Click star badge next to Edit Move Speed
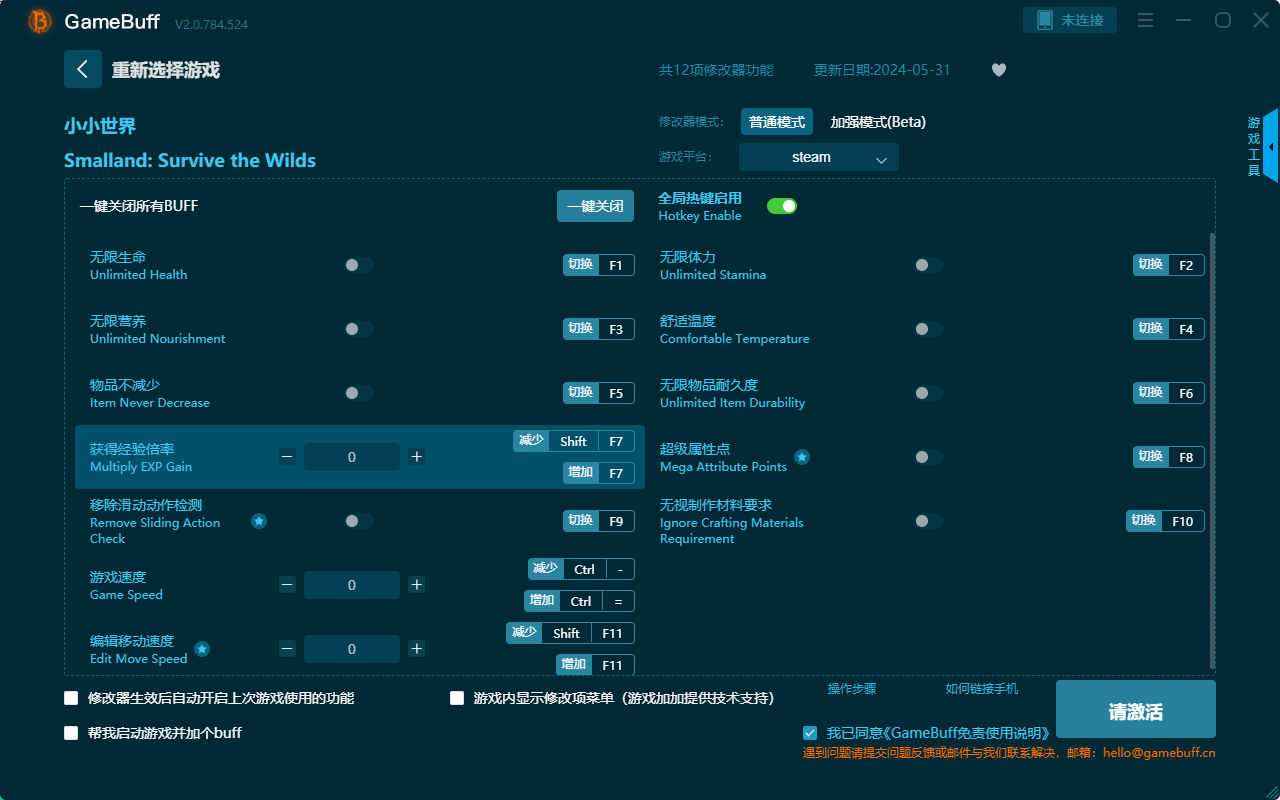The image size is (1280, 800). (202, 649)
